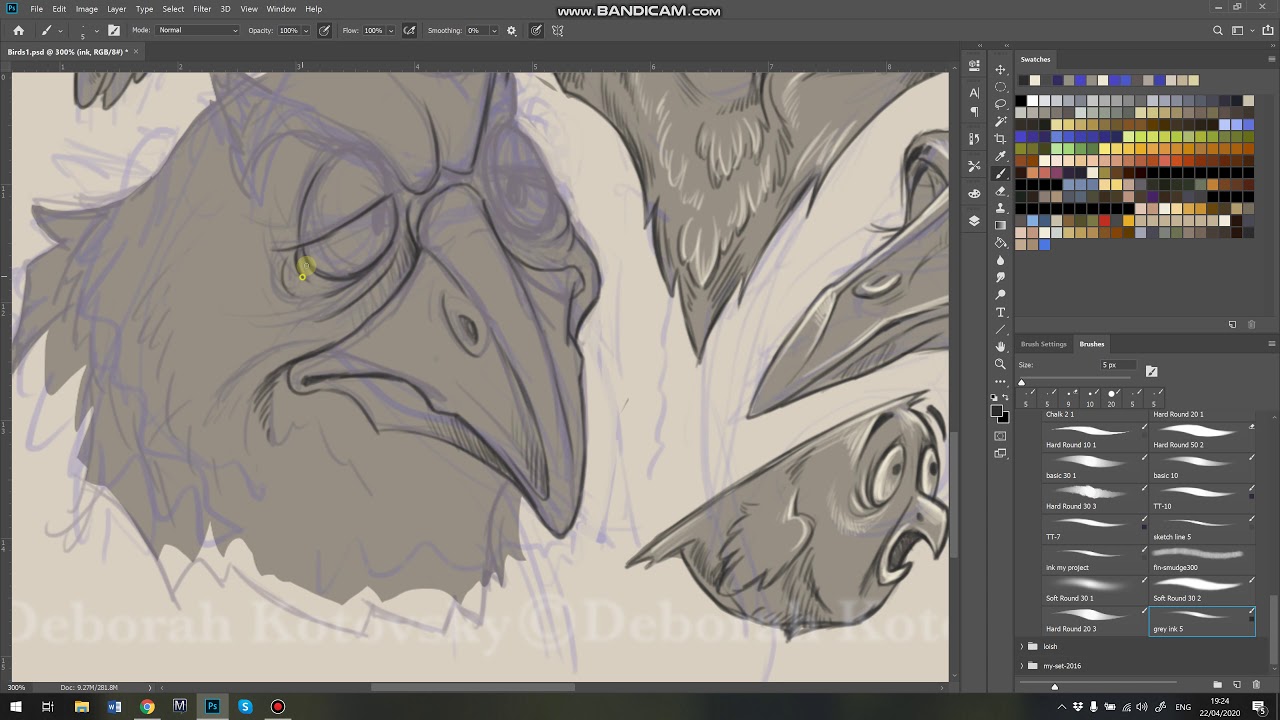1280x720 pixels.
Task: Select the Eraser tool
Action: click(x=1000, y=191)
